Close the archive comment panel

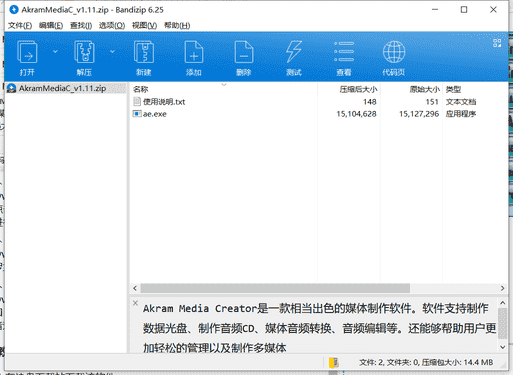[135, 303]
